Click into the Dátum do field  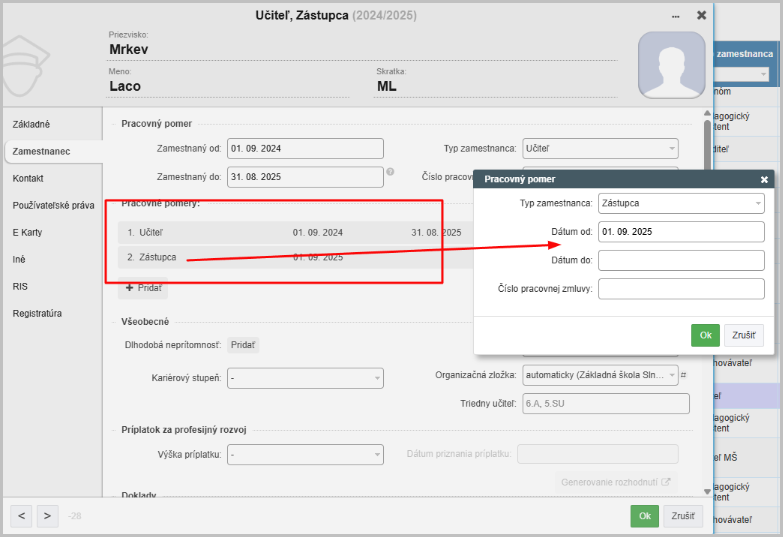(x=680, y=261)
